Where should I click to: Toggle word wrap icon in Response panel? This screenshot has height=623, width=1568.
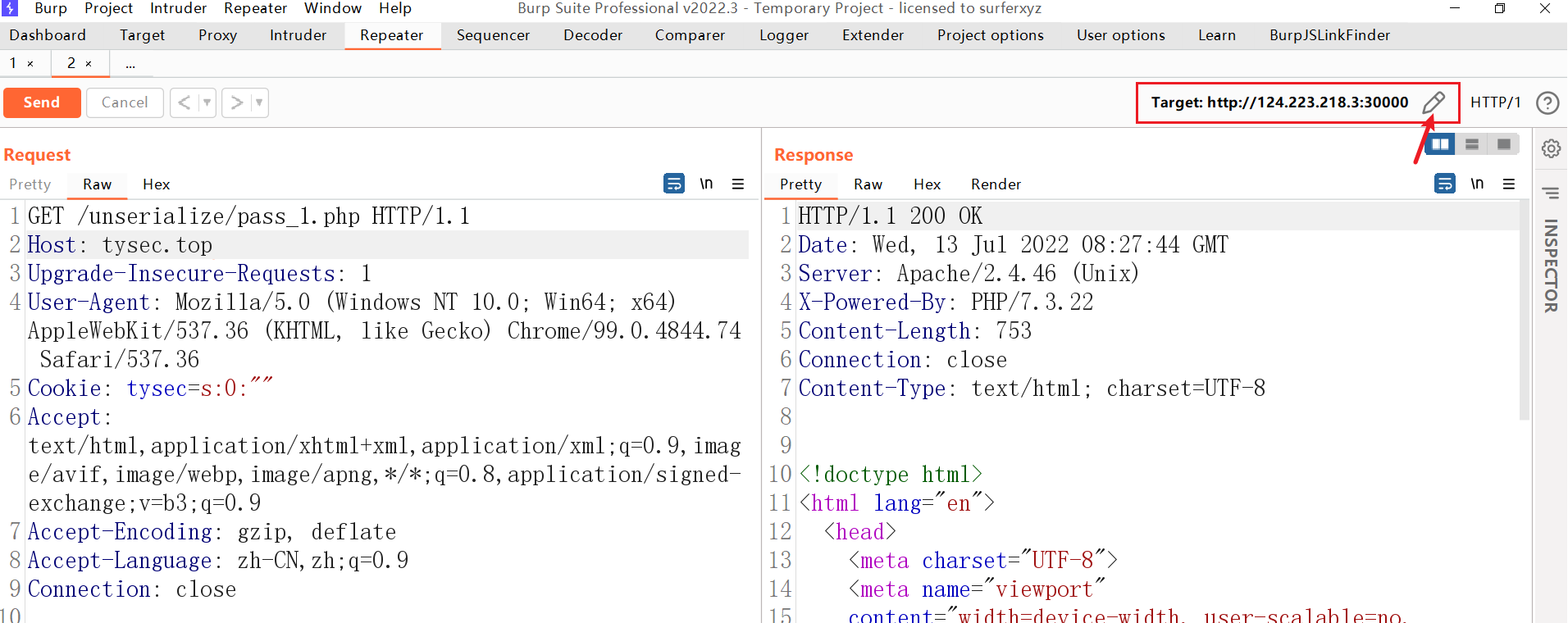click(1445, 184)
